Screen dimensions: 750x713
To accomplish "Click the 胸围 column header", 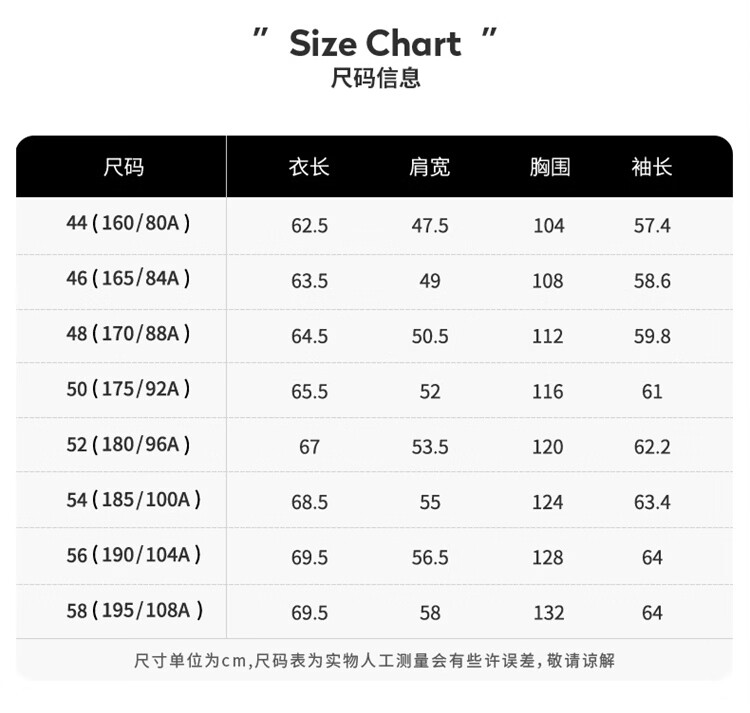I will (x=549, y=167).
